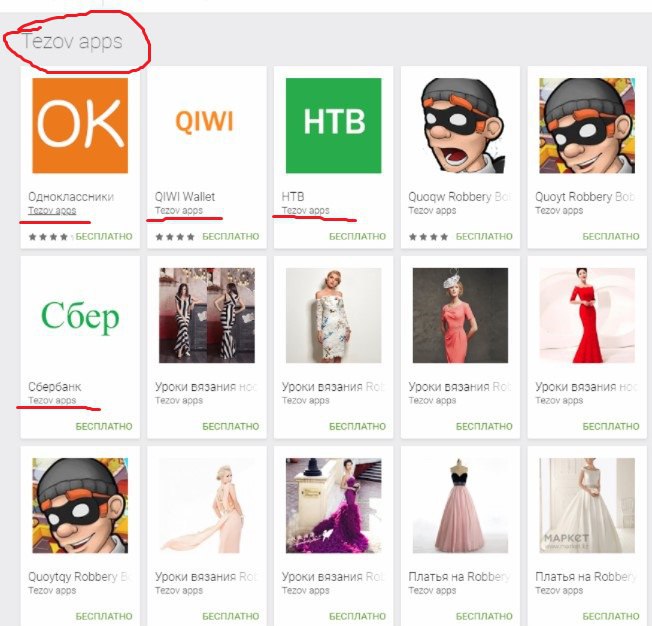Click БЕСПЛАТНО on the Quoqw Robbery Bob card
Viewport: 652px width, 626px height.
484,236
